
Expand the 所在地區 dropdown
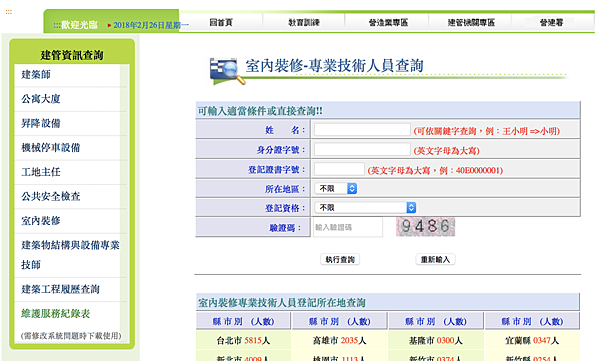pyautogui.click(x=336, y=188)
